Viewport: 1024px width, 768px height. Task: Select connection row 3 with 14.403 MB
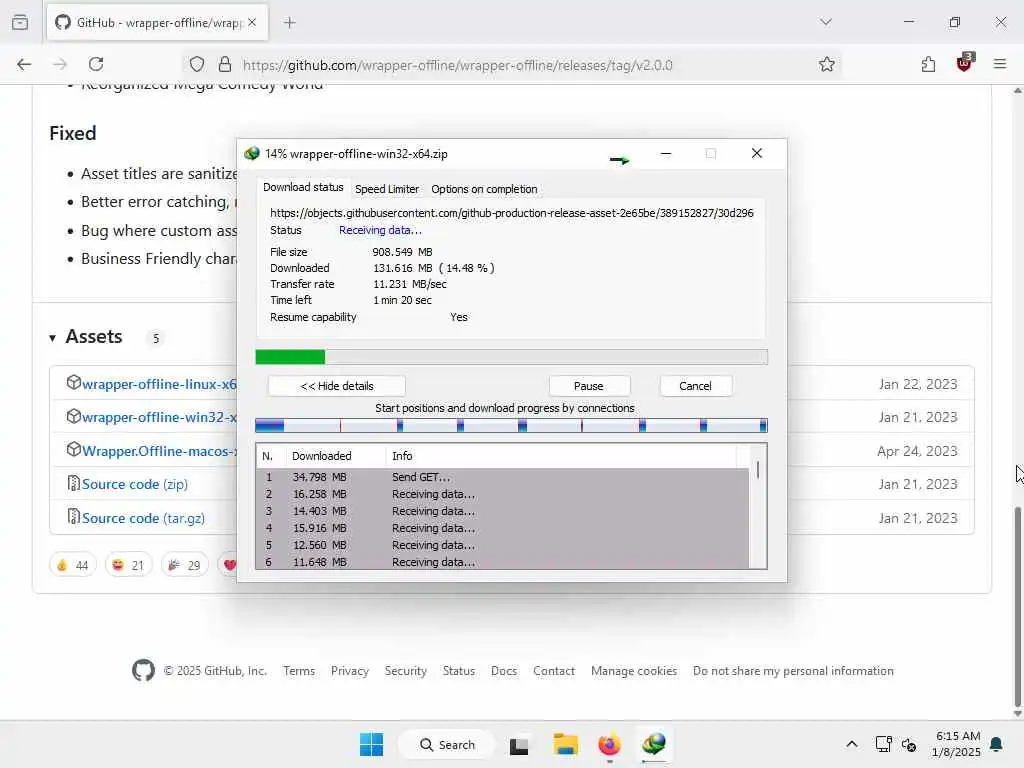pyautogui.click(x=502, y=511)
